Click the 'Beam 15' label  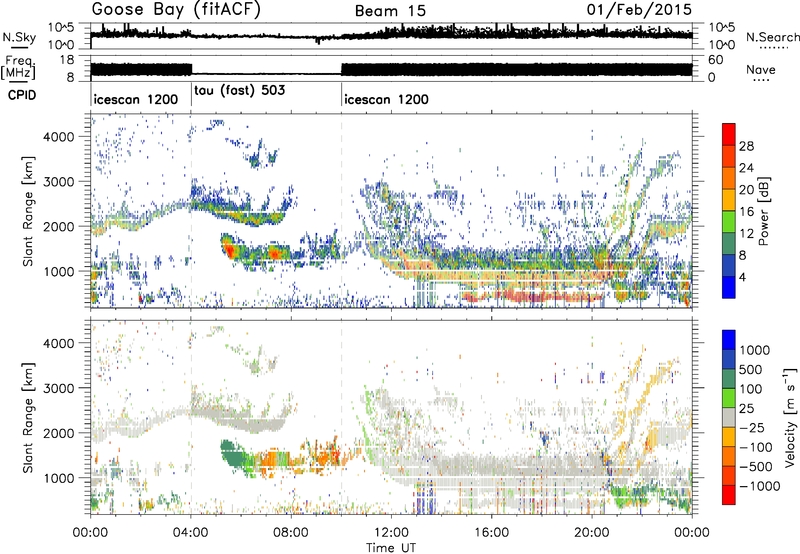point(390,11)
